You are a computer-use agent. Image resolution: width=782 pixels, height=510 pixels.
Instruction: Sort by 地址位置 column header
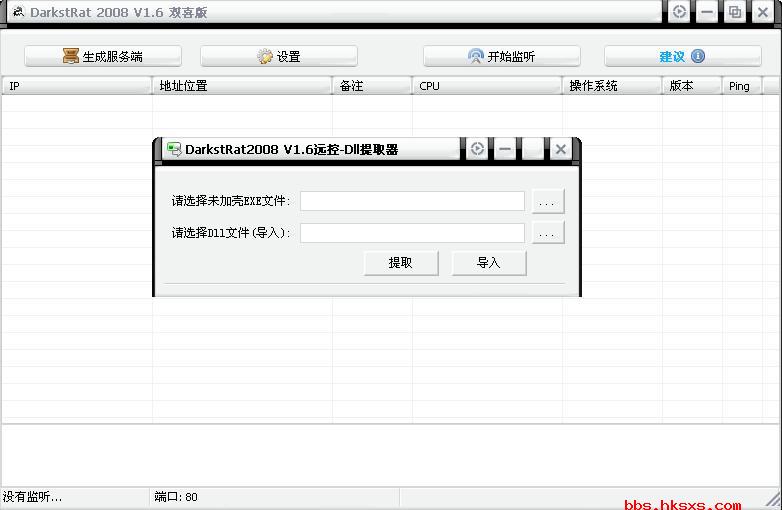pyautogui.click(x=242, y=86)
